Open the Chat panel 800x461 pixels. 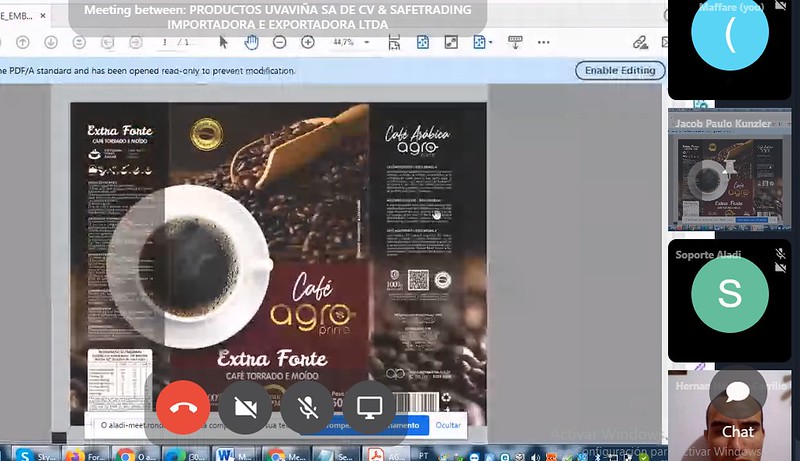[738, 408]
